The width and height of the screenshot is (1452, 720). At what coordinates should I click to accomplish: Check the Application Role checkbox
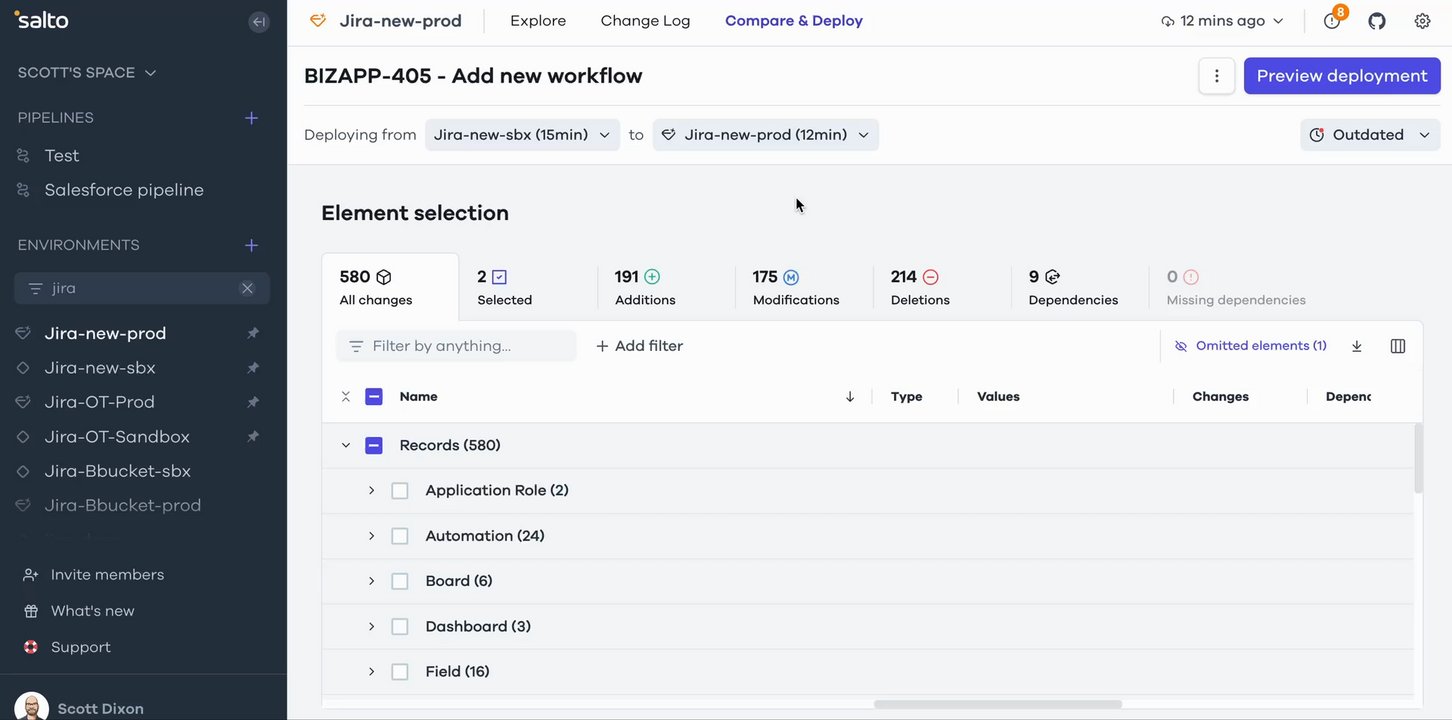point(400,491)
